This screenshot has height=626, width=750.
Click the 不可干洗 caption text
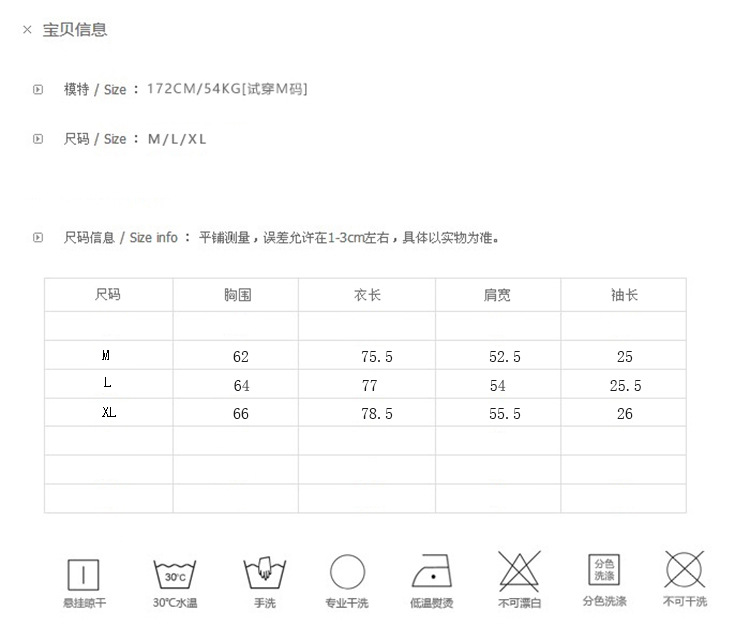tap(685, 601)
